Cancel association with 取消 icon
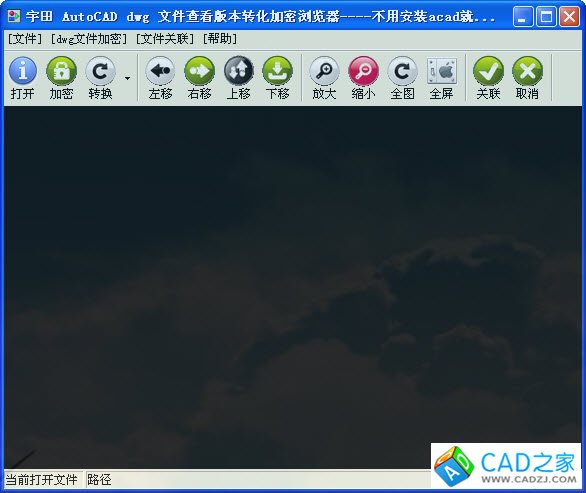The width and height of the screenshot is (586, 493). (x=527, y=78)
